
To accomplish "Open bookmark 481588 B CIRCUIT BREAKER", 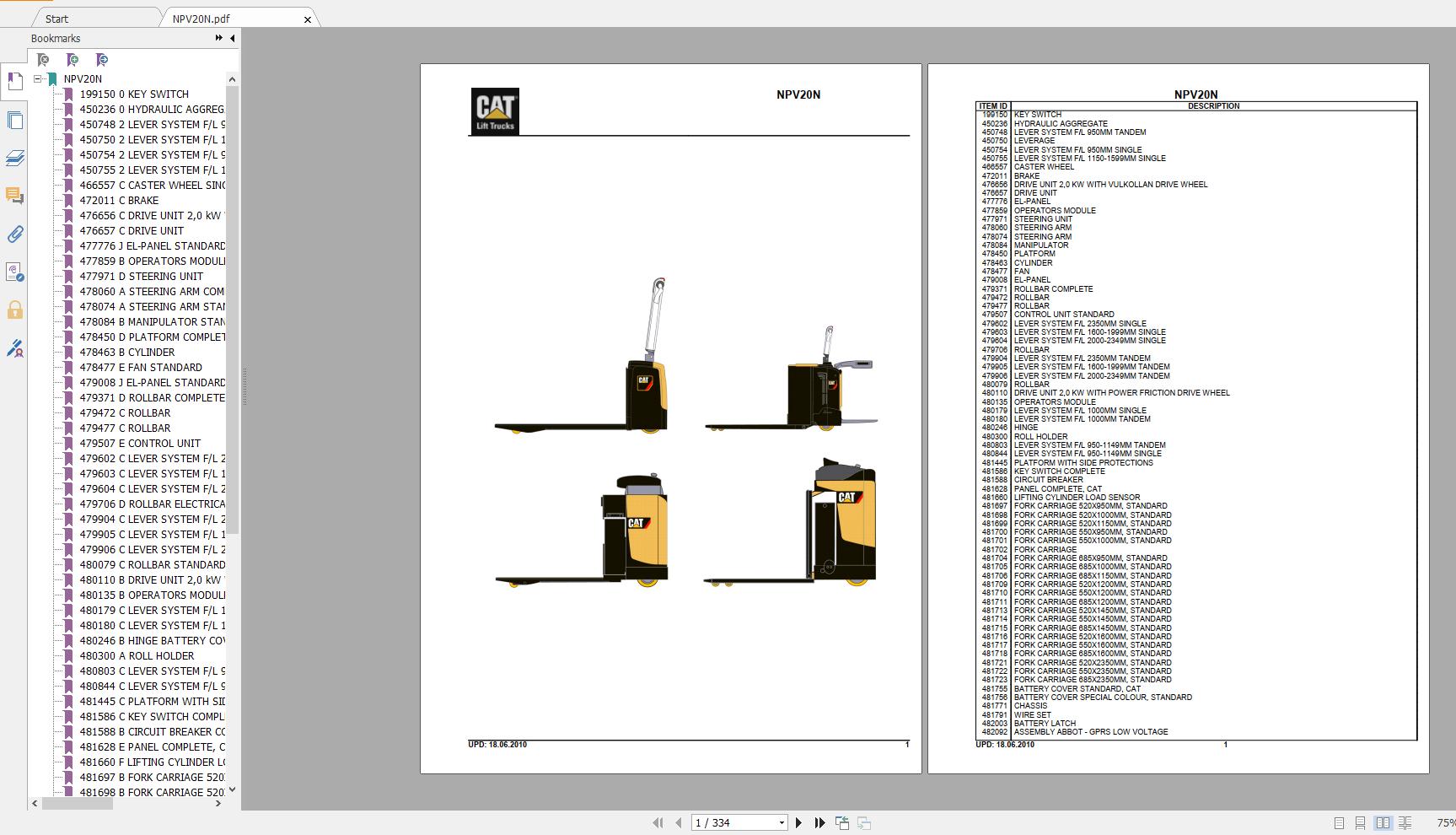I will (152, 732).
